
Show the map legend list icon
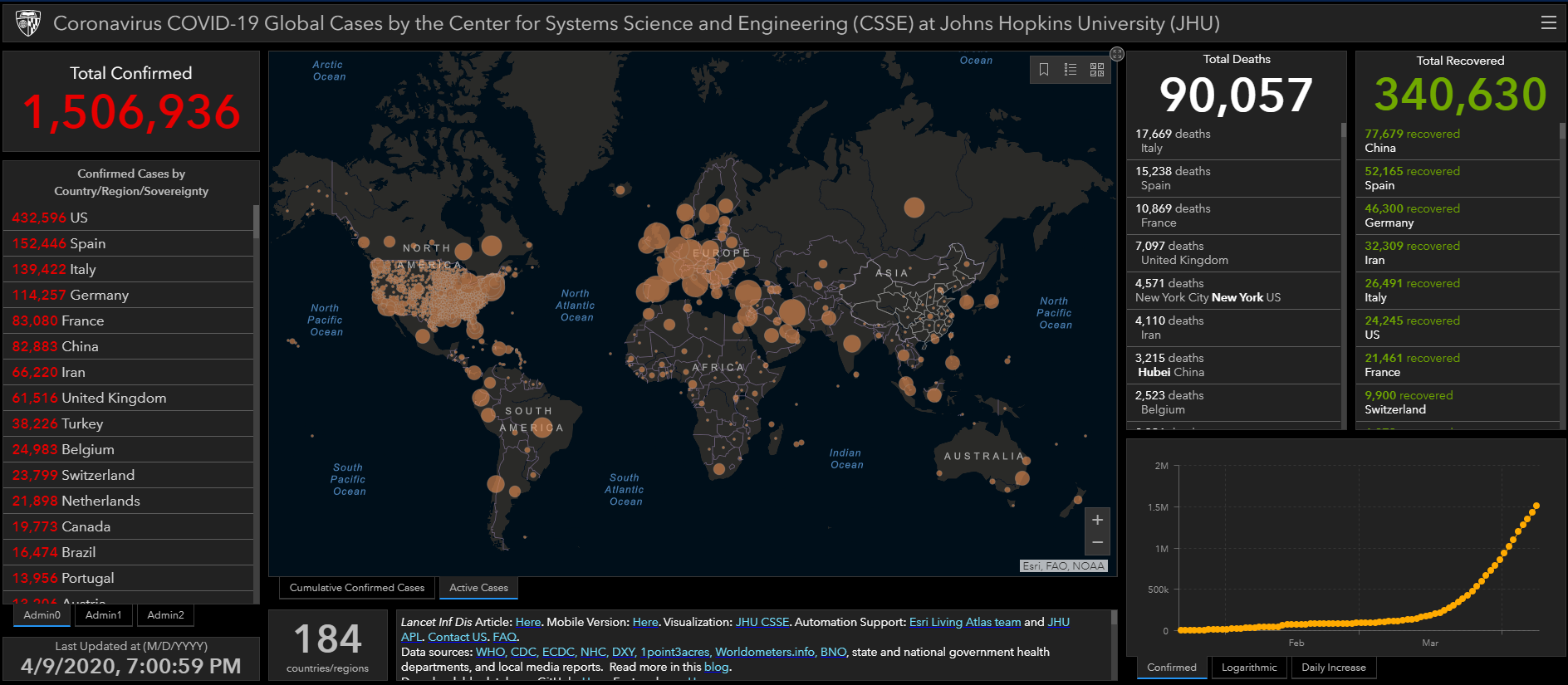click(1071, 70)
